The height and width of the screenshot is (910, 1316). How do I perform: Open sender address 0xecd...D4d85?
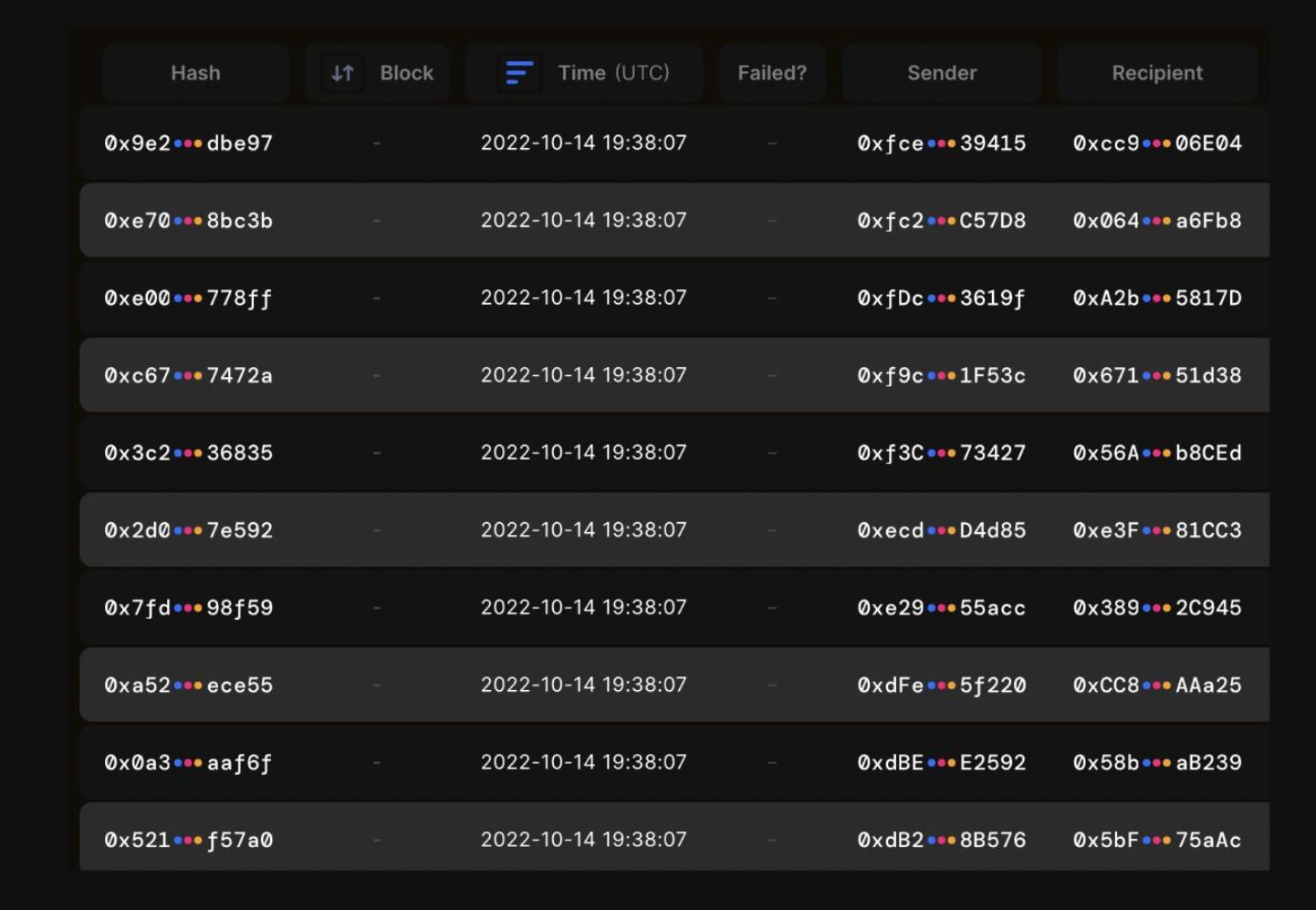tap(941, 530)
